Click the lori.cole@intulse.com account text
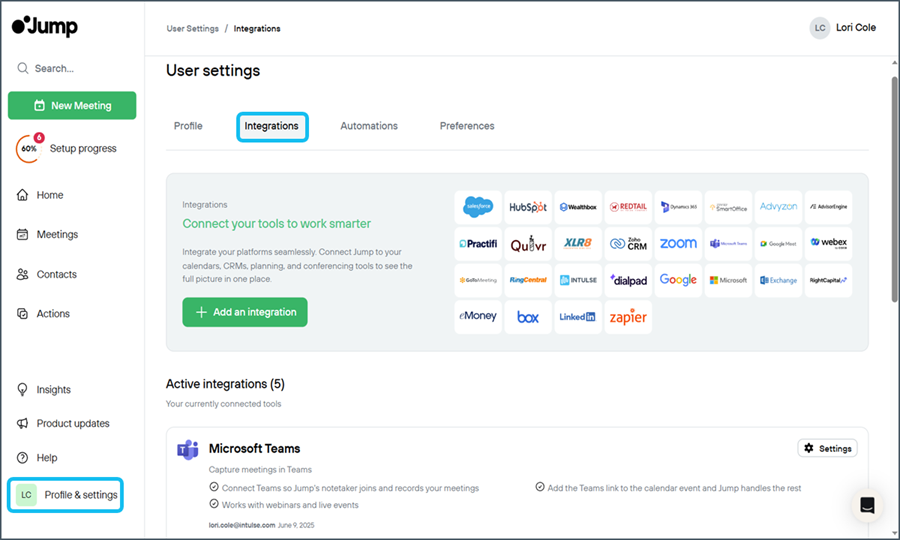This screenshot has width=900, height=540. click(x=242, y=525)
